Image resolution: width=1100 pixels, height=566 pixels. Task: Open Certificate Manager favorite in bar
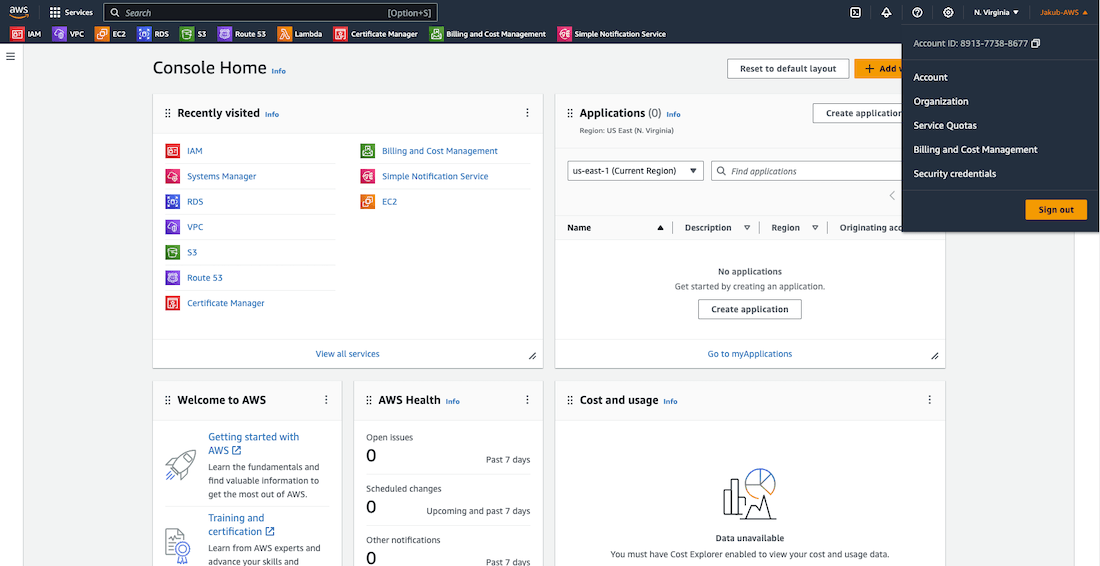click(x=376, y=34)
